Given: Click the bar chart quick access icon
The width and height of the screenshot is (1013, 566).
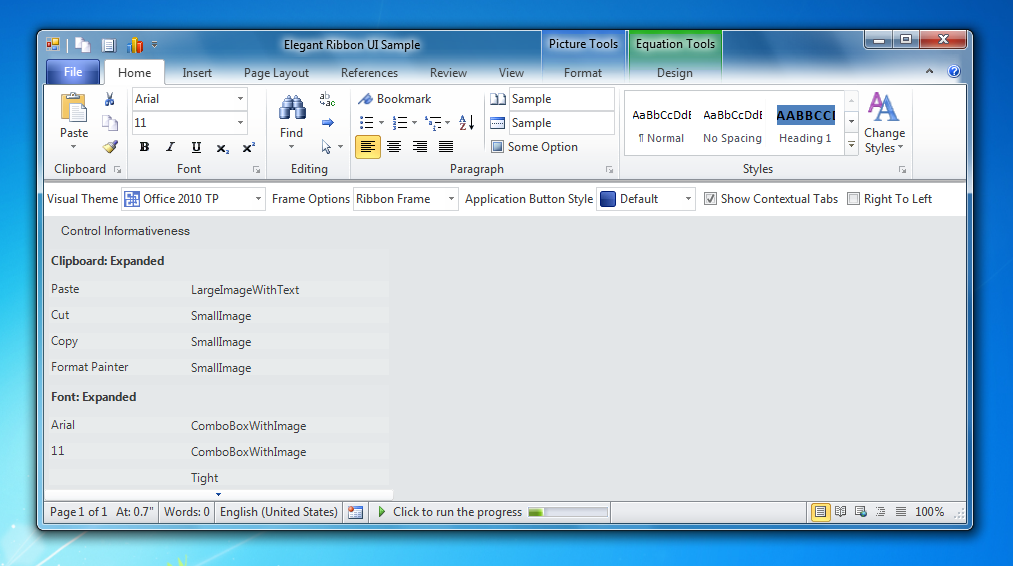Looking at the screenshot, I should coord(135,45).
